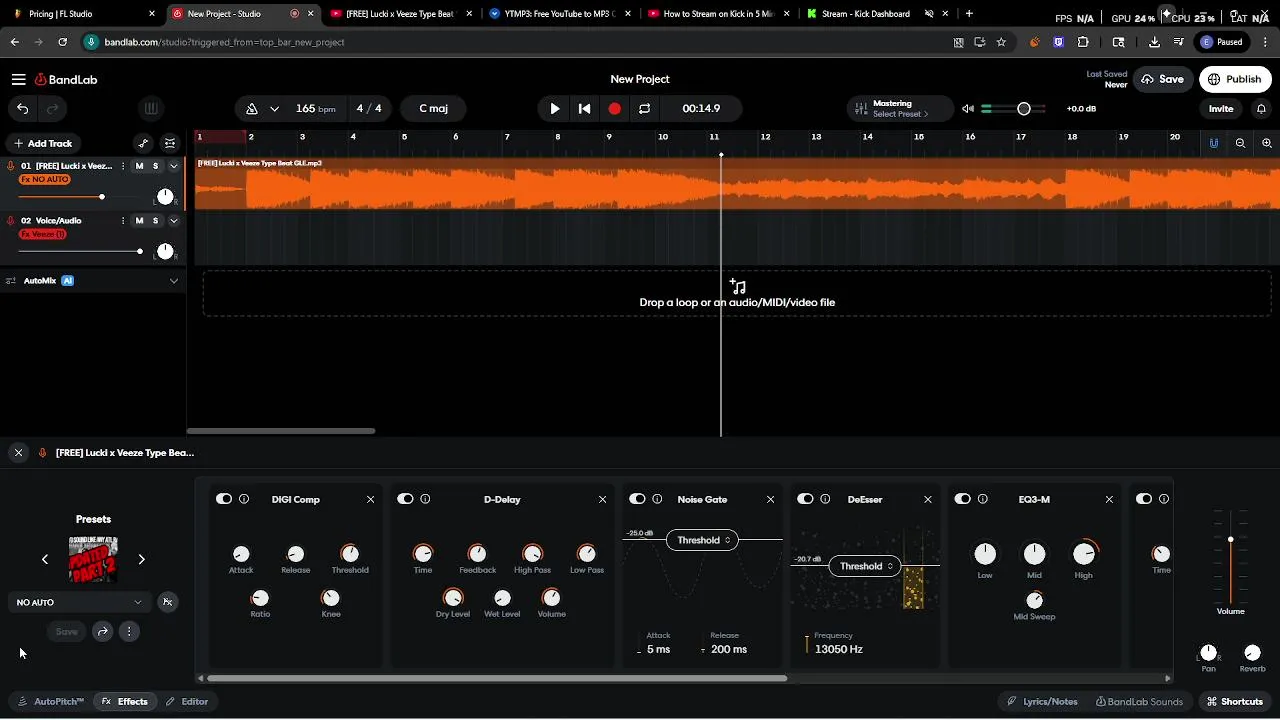
Task: Open the BandLab hamburger menu
Action: coord(18,79)
